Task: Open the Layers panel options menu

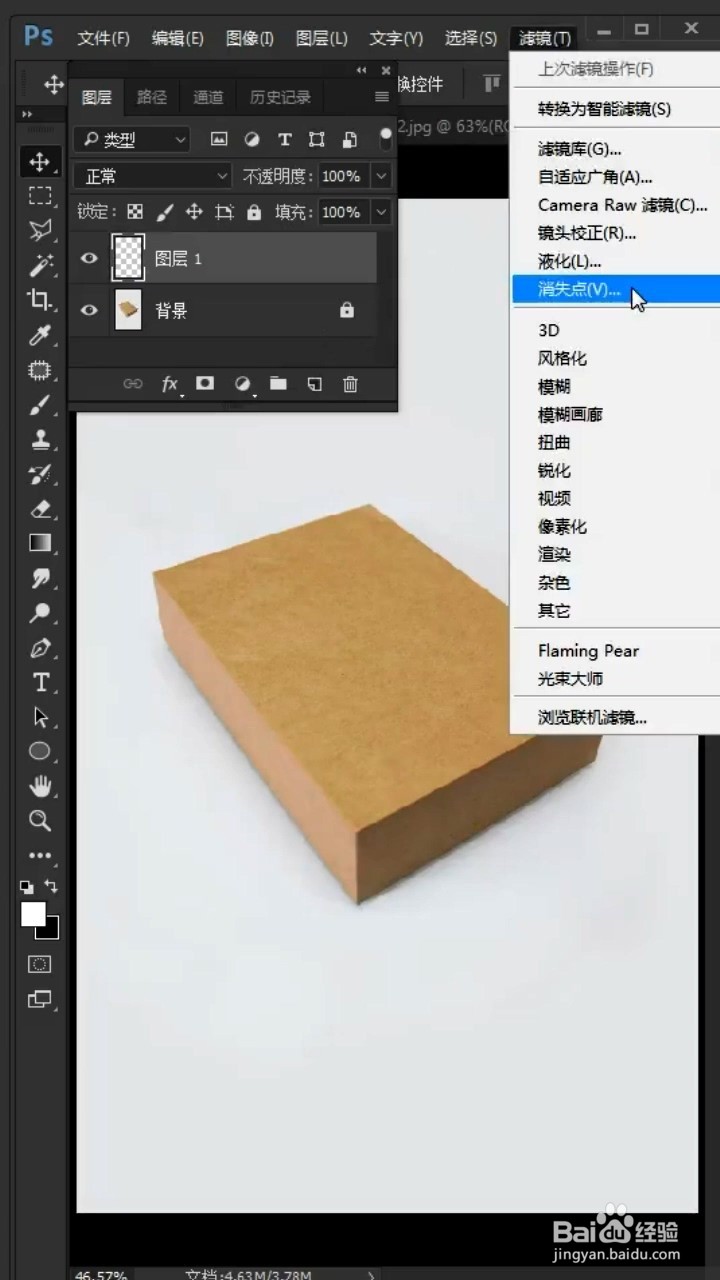Action: pos(381,97)
